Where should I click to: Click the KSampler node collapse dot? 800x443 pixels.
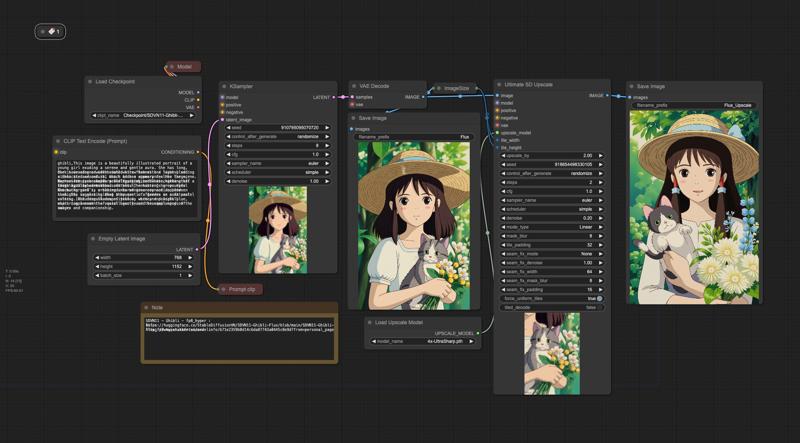(x=222, y=86)
